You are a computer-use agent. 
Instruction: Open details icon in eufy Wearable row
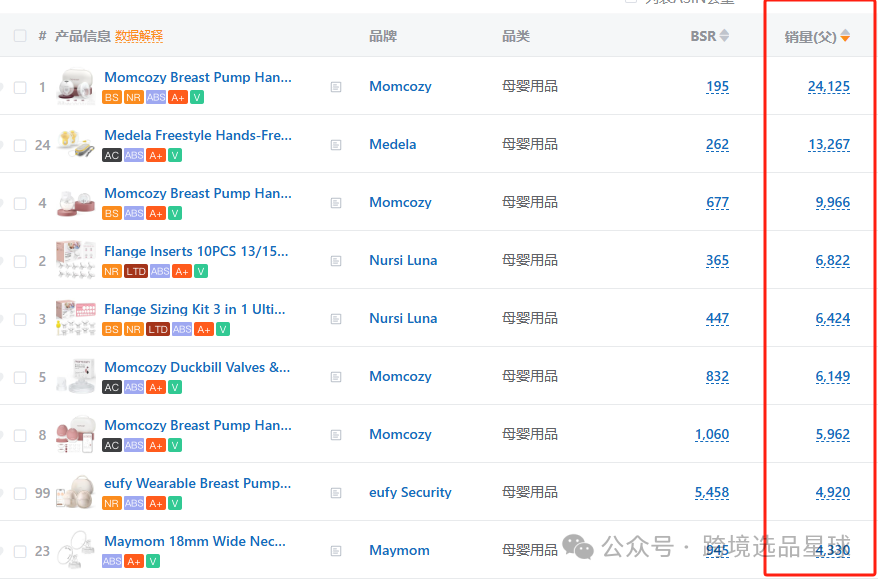coord(336,493)
